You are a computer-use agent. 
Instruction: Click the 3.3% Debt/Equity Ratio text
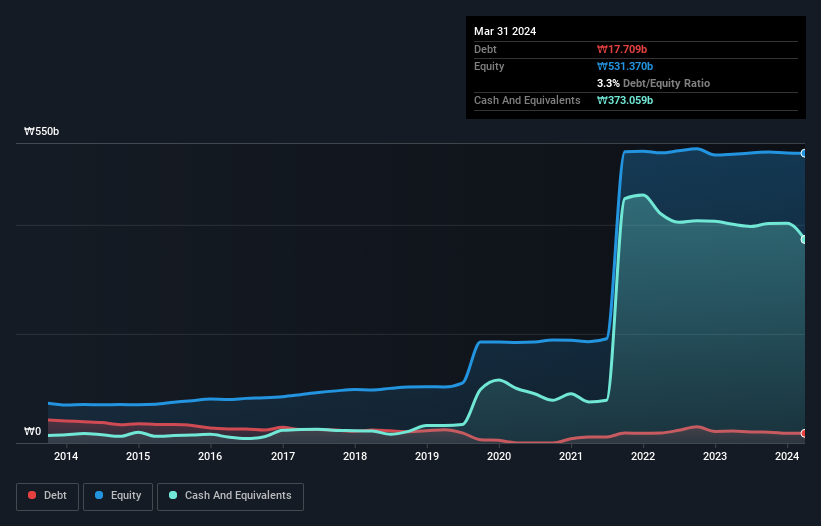point(653,83)
